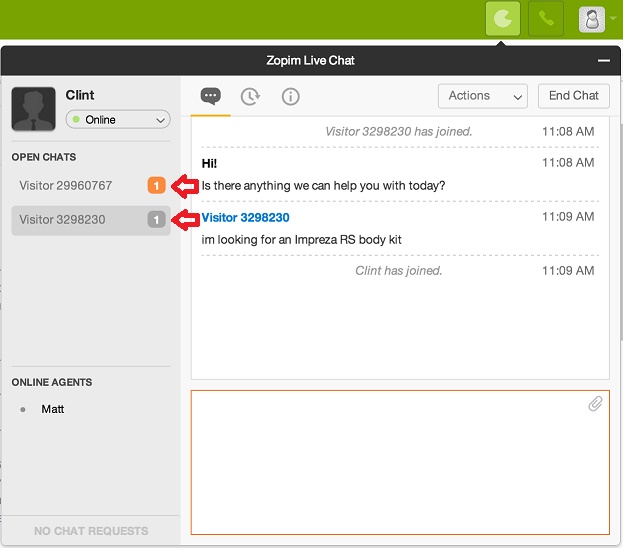Click the attachment paperclip icon
The height and width of the screenshot is (548, 623).
point(595,404)
